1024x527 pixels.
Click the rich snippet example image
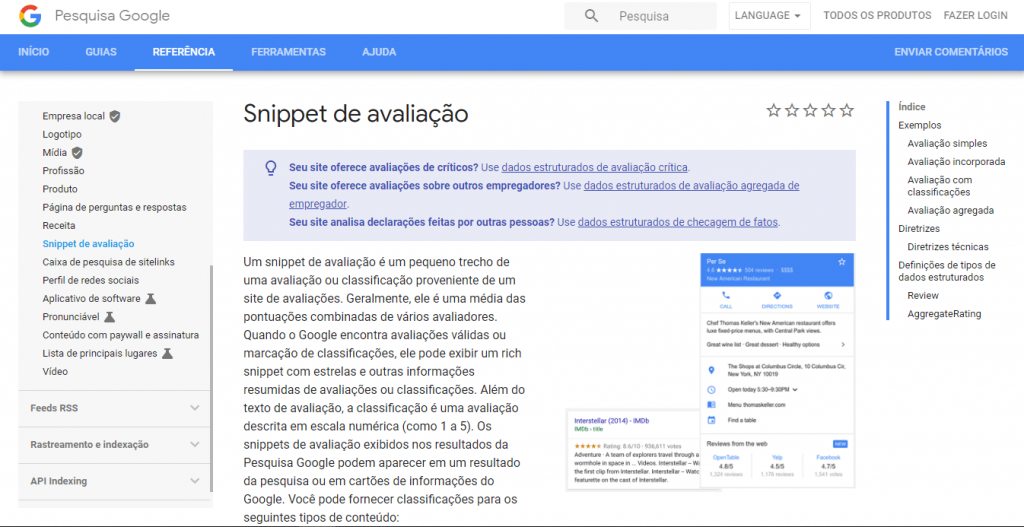coord(711,372)
